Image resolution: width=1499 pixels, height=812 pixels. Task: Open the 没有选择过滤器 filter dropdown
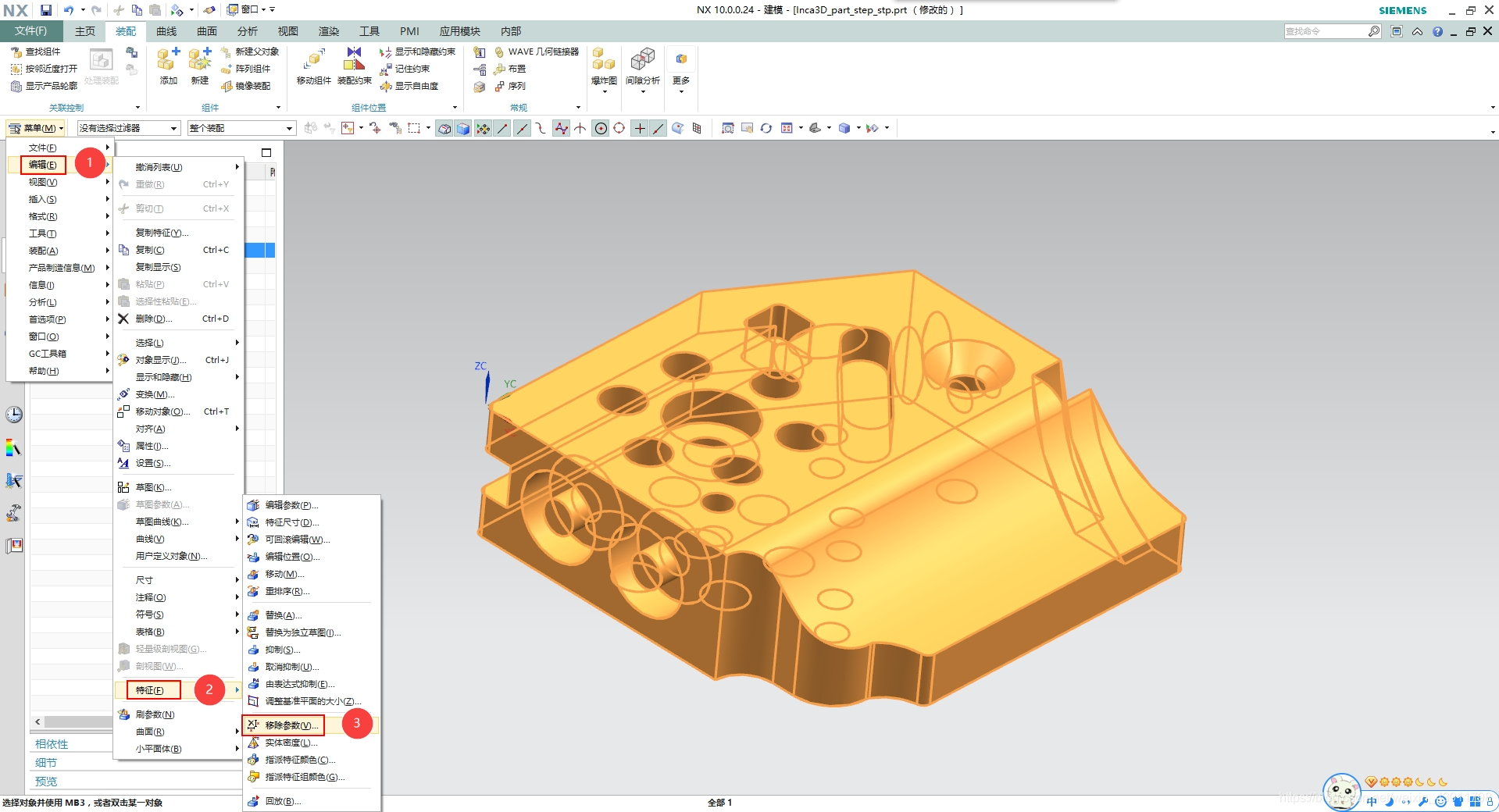pyautogui.click(x=129, y=128)
